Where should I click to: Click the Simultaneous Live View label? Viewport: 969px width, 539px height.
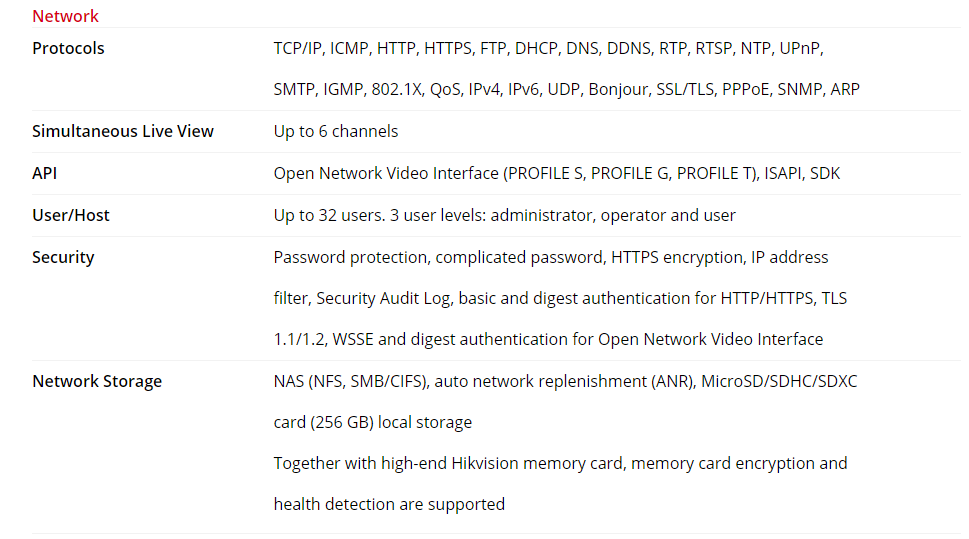click(123, 131)
